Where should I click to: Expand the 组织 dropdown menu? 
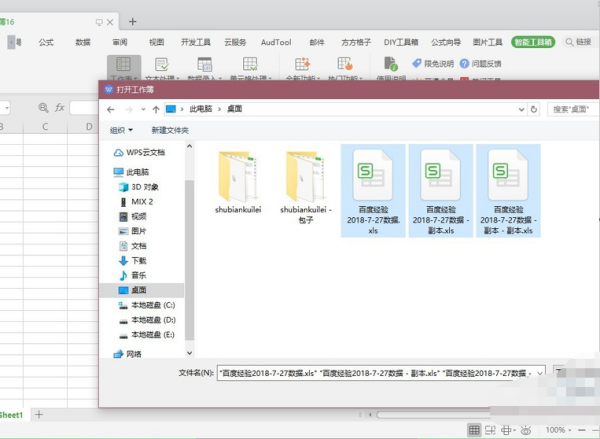pos(122,130)
